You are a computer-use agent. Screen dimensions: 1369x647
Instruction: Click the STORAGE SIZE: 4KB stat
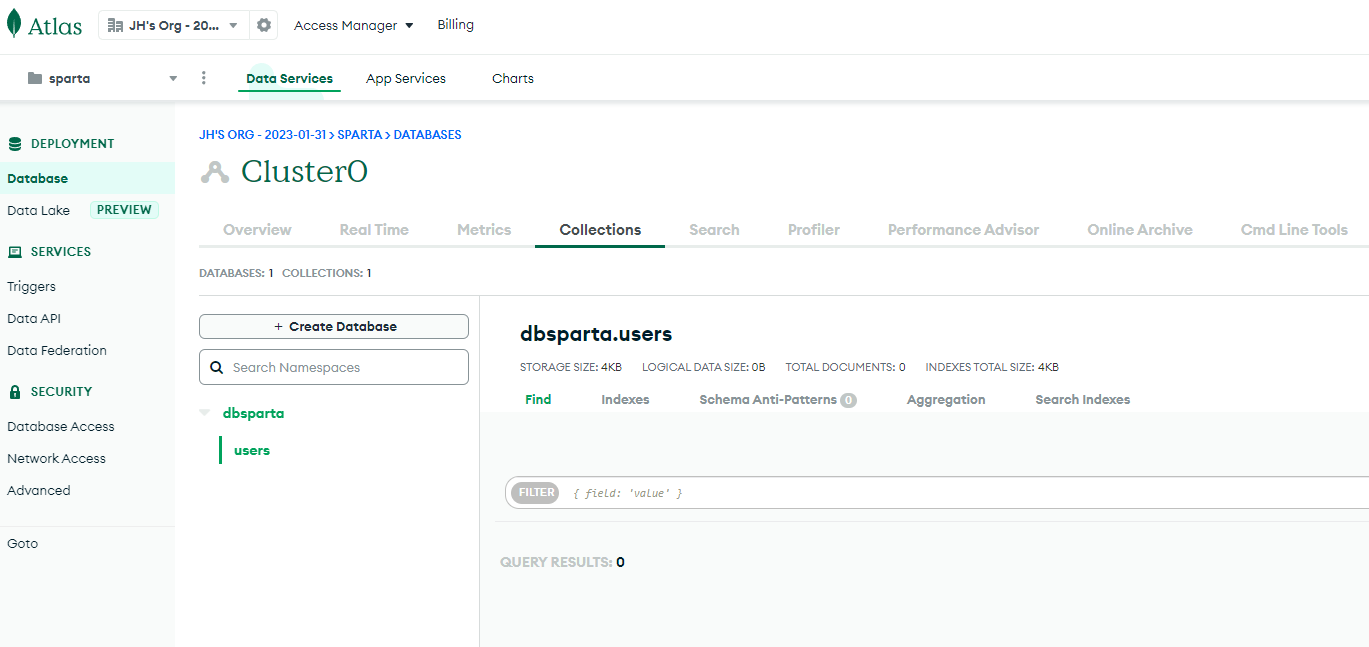click(571, 367)
